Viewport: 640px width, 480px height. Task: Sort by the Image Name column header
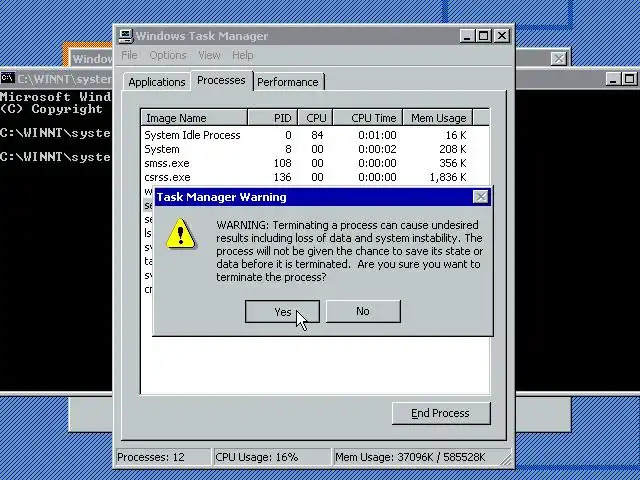[x=194, y=118]
